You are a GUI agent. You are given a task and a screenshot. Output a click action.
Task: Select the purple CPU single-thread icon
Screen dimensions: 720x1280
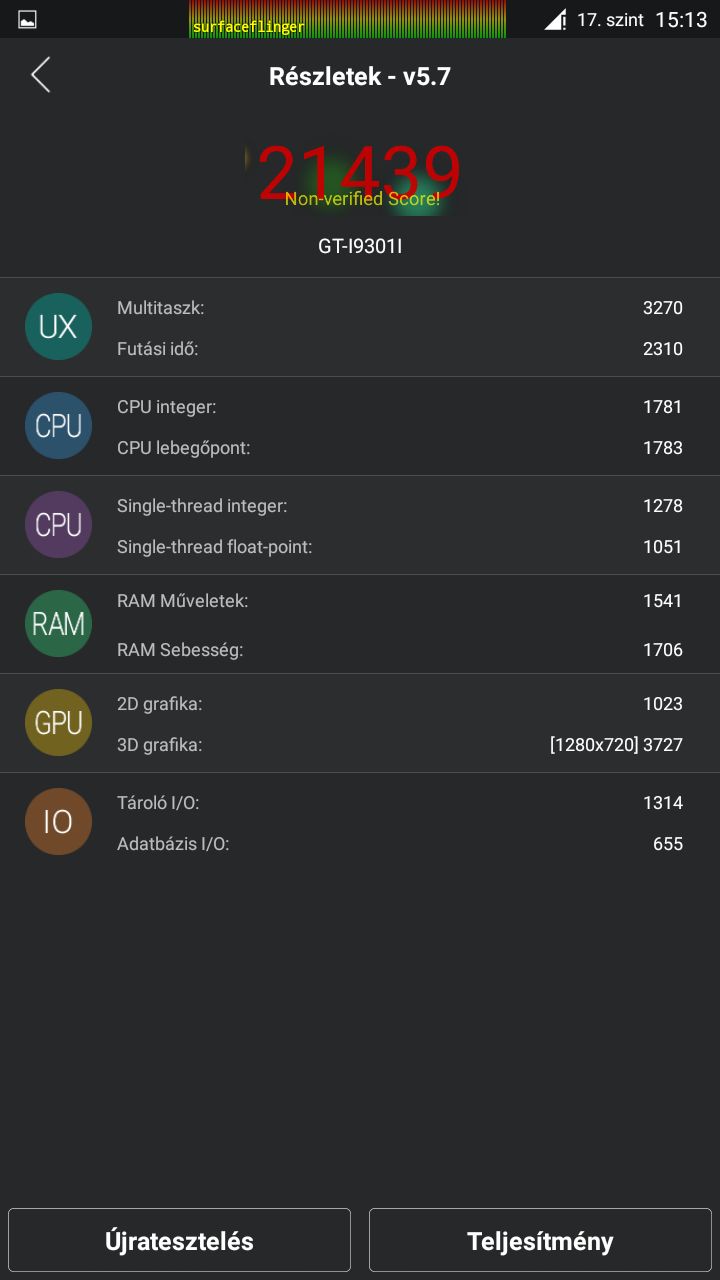[58, 525]
